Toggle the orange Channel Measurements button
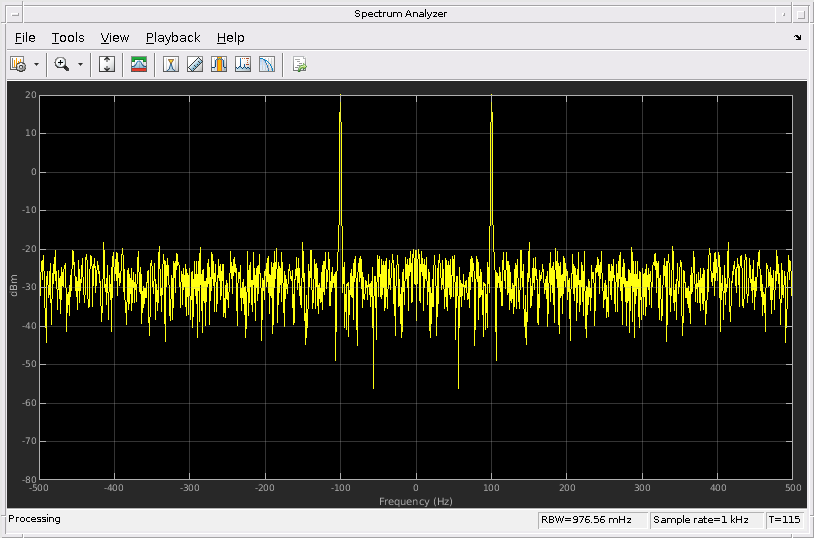The image size is (814, 538). pos(219,64)
